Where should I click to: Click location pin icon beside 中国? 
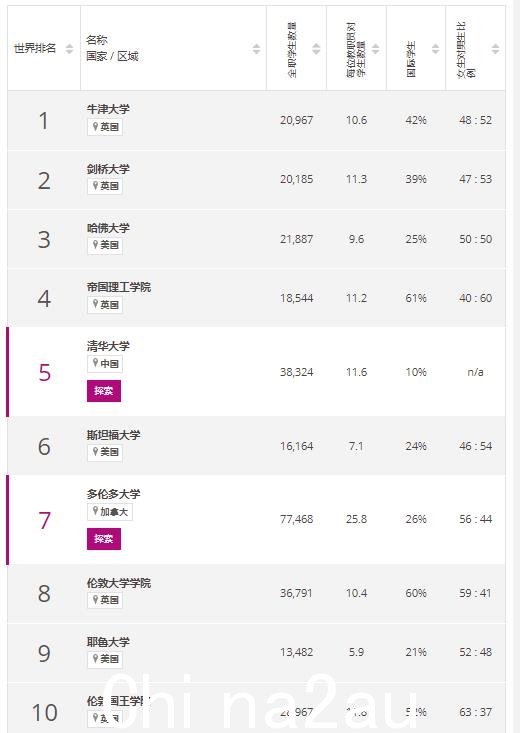coord(95,363)
